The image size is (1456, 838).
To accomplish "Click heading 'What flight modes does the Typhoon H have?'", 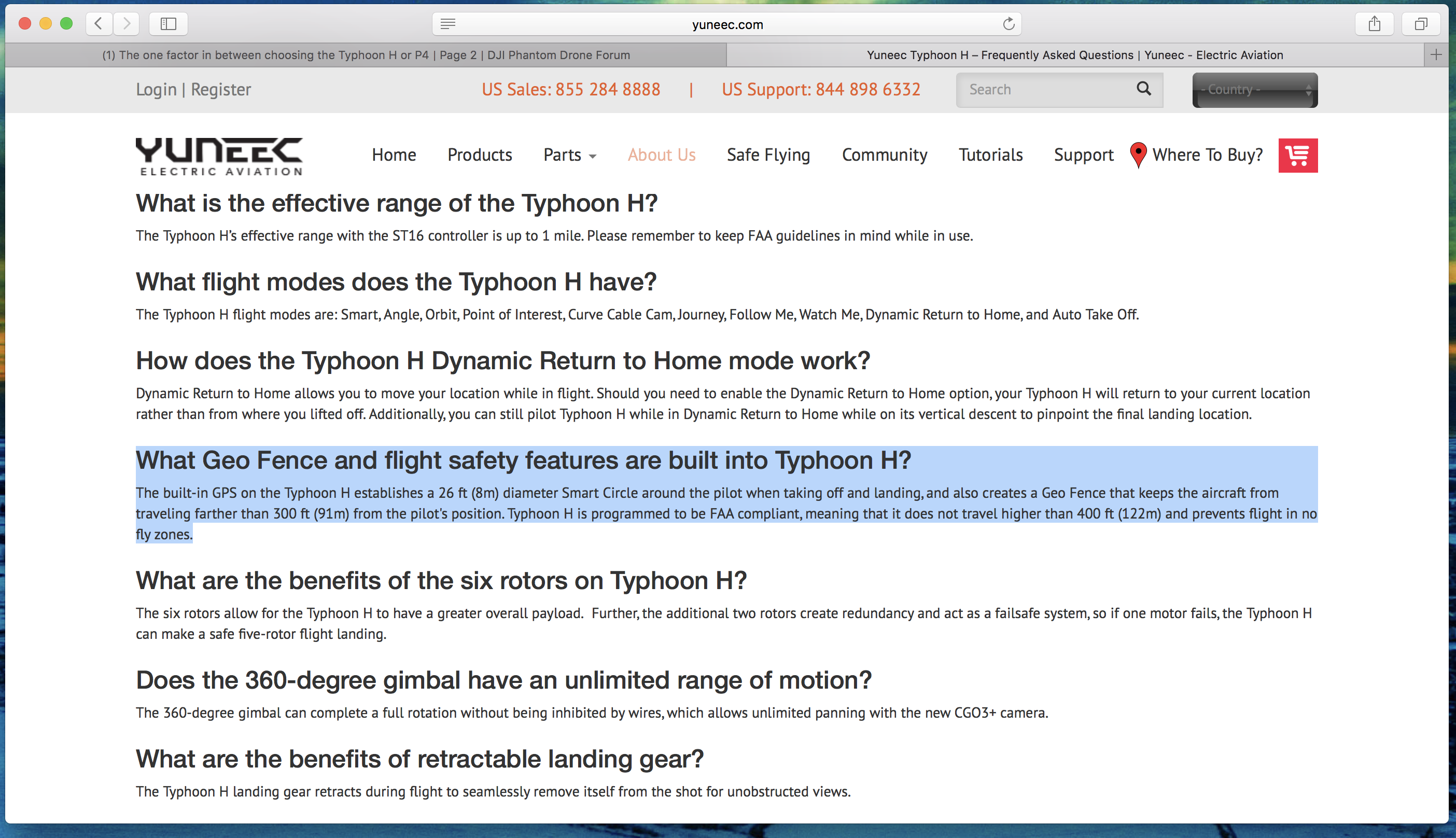I will 396,282.
